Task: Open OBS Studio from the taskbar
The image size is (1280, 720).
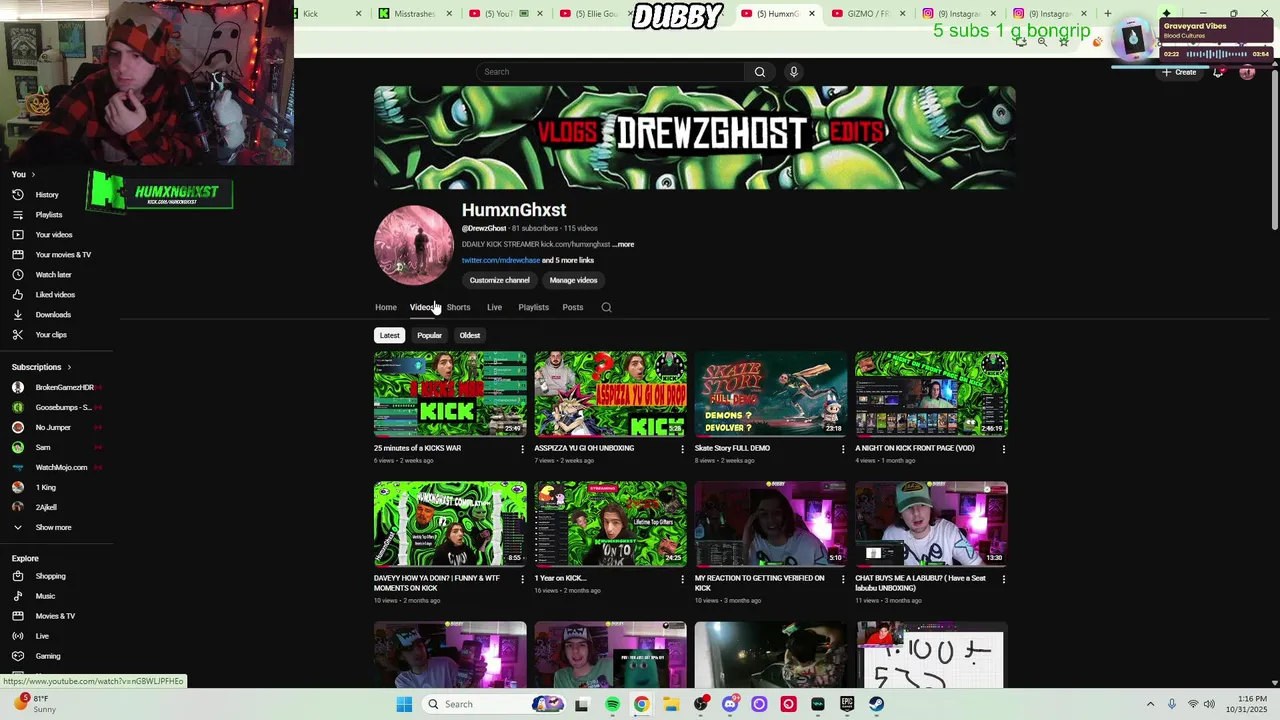Action: (700, 704)
